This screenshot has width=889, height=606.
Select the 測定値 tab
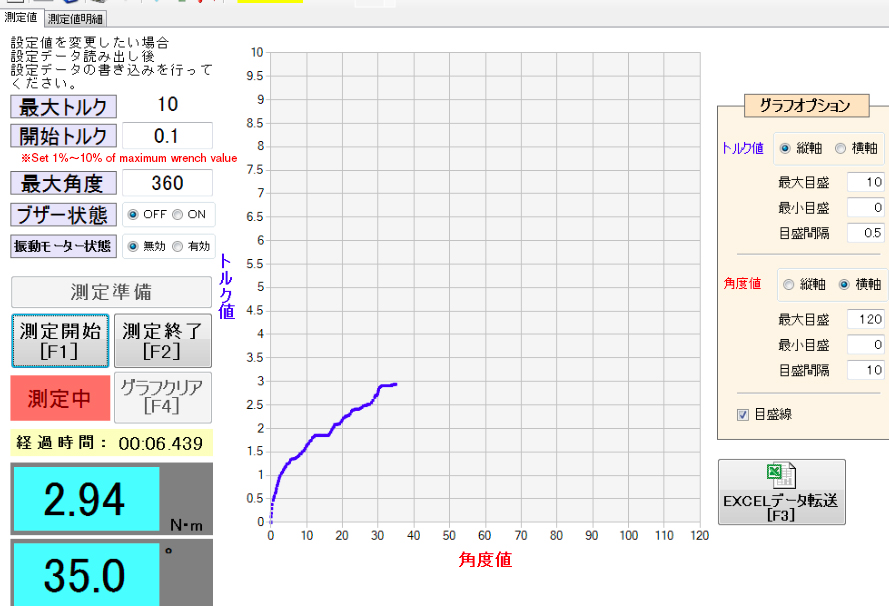pos(21,17)
